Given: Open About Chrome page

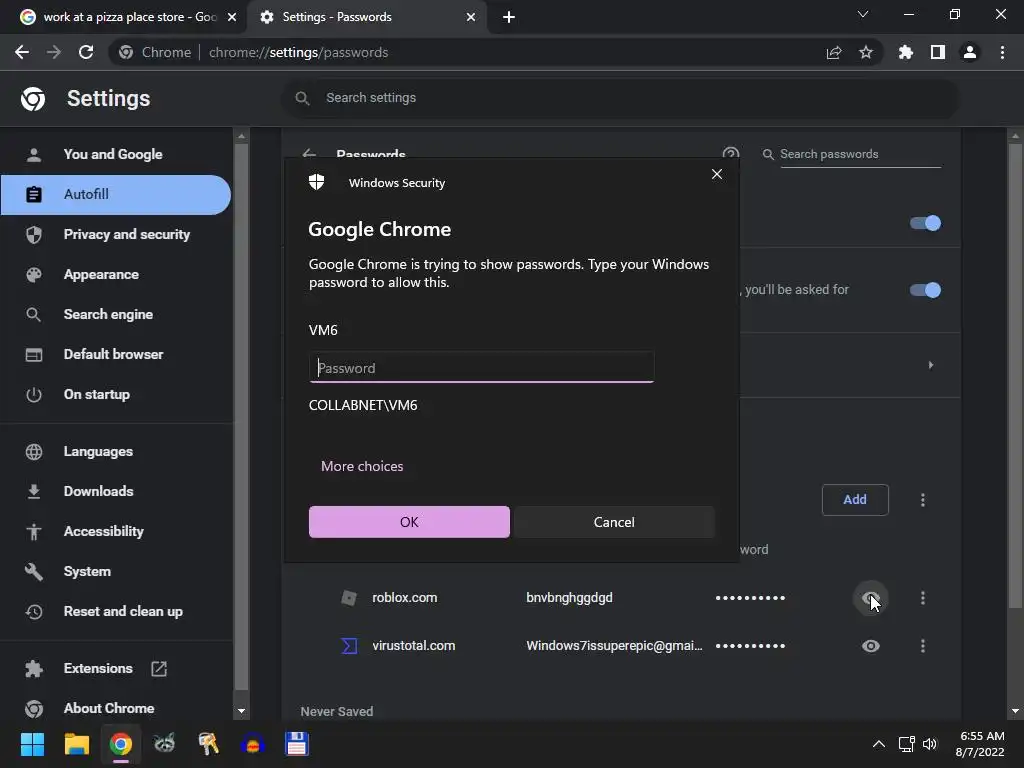Looking at the screenshot, I should point(116,708).
